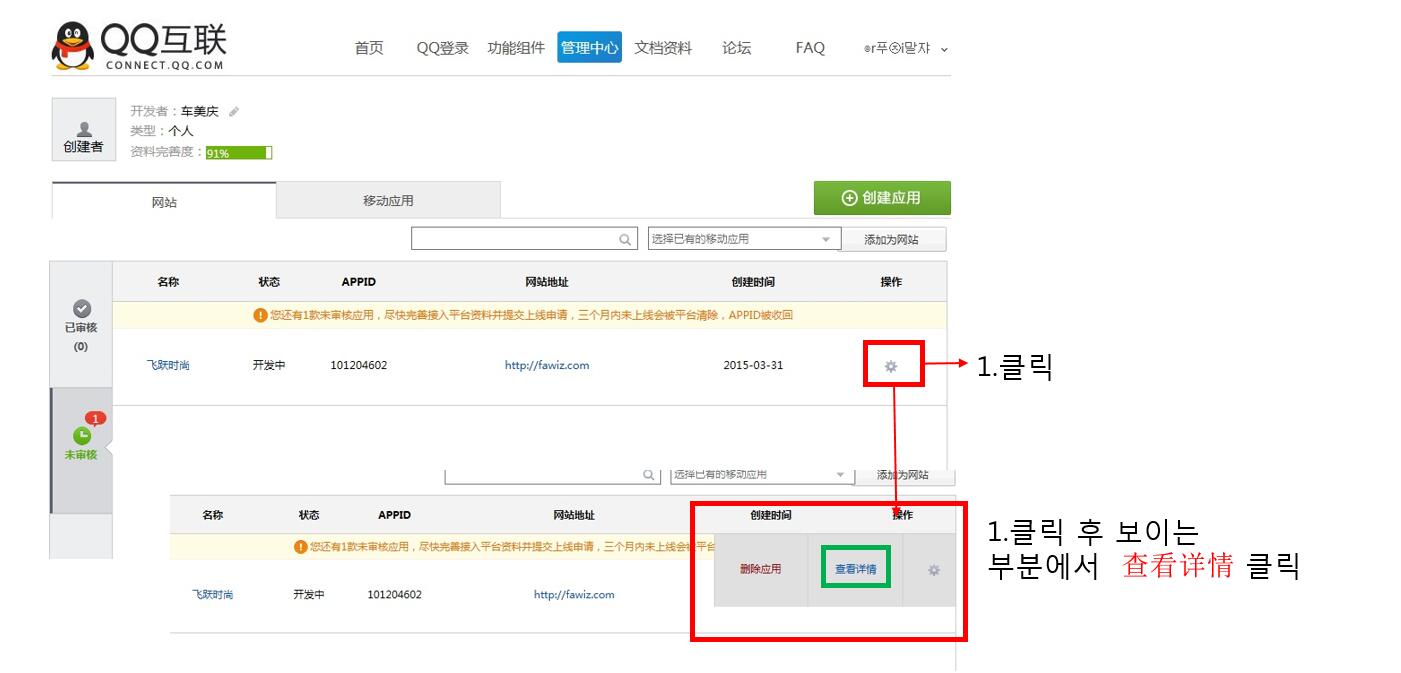
Task: Click the pencil icon beside developer name
Action: pos(234,112)
